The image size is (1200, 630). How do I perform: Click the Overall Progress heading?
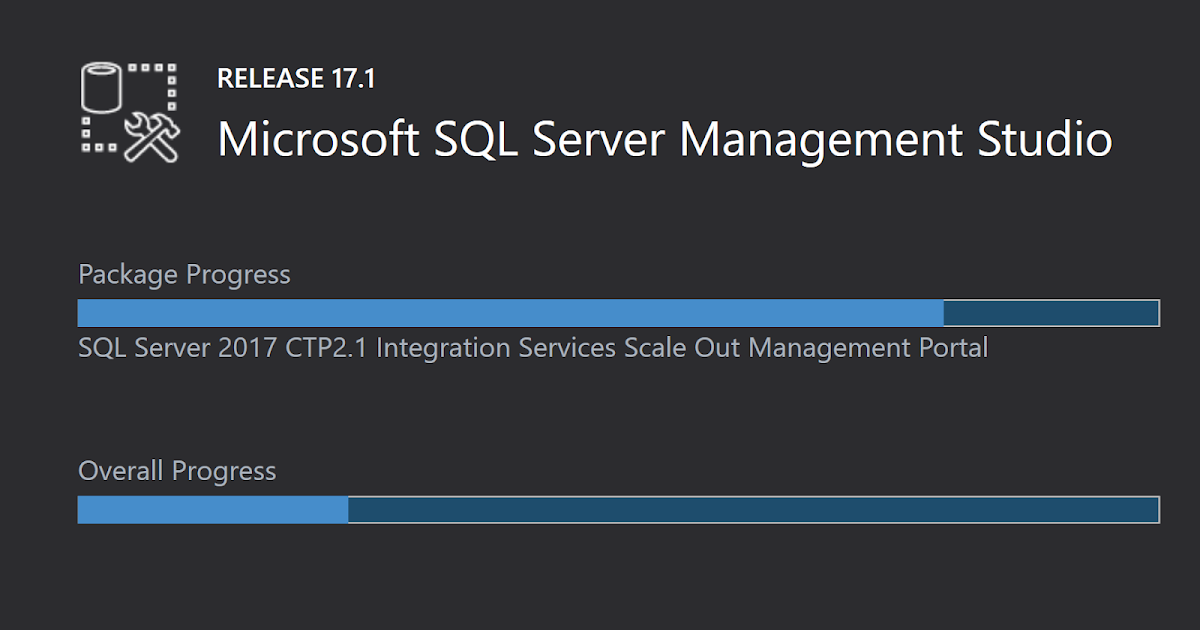tap(176, 470)
